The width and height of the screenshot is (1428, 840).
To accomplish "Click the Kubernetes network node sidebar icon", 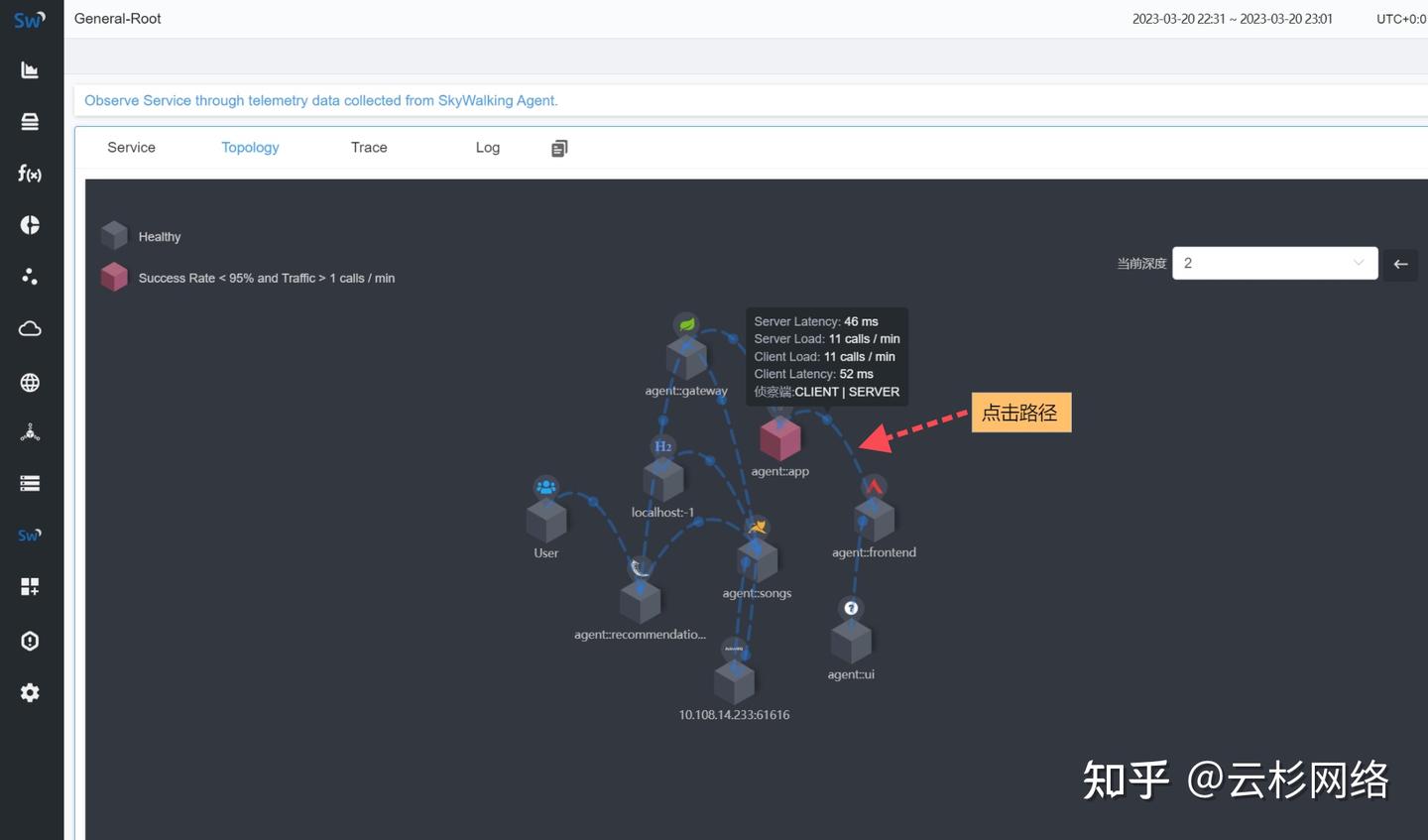I will [x=30, y=431].
